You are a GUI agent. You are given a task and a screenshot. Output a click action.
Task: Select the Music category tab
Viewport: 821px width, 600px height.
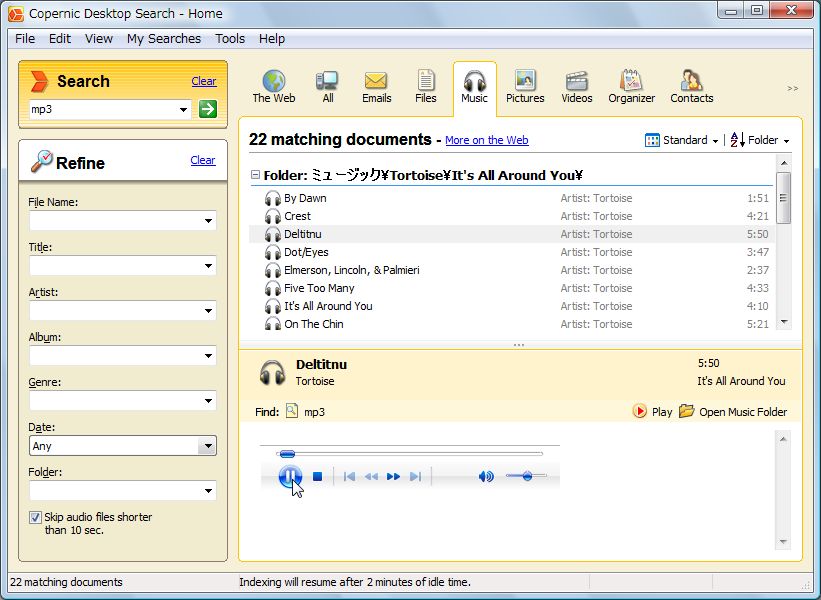[474, 87]
